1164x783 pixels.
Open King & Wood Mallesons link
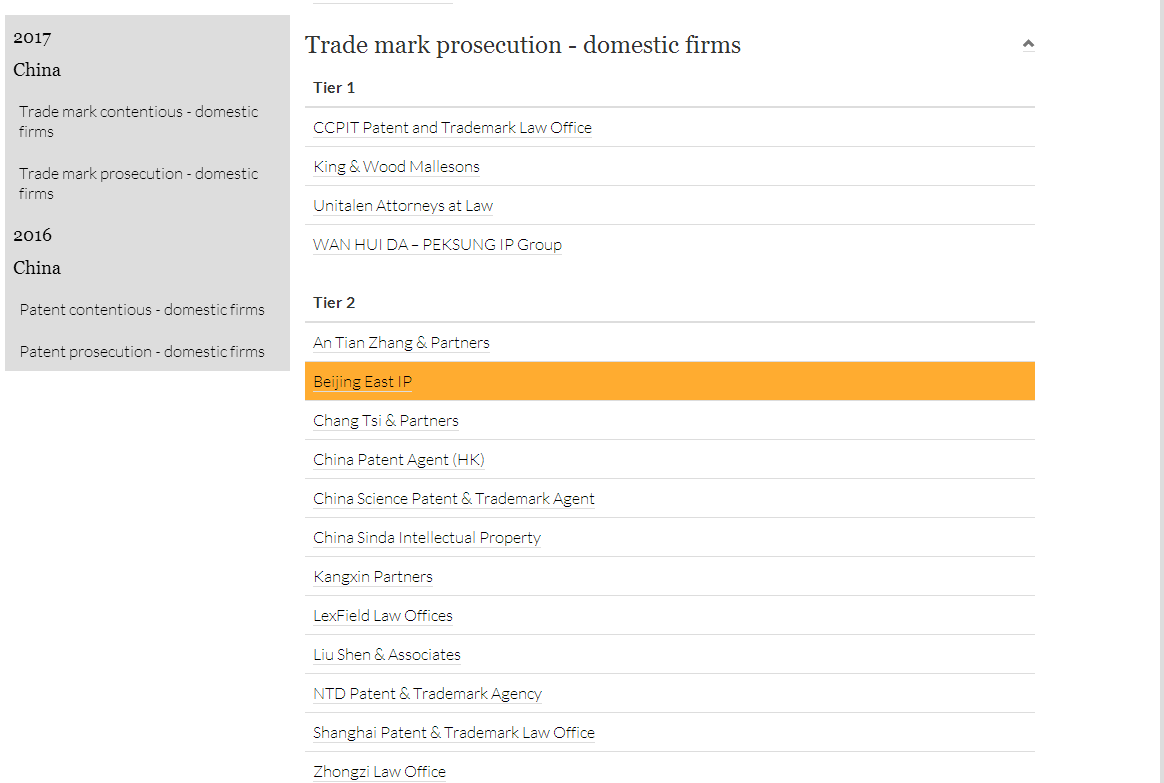[396, 167]
